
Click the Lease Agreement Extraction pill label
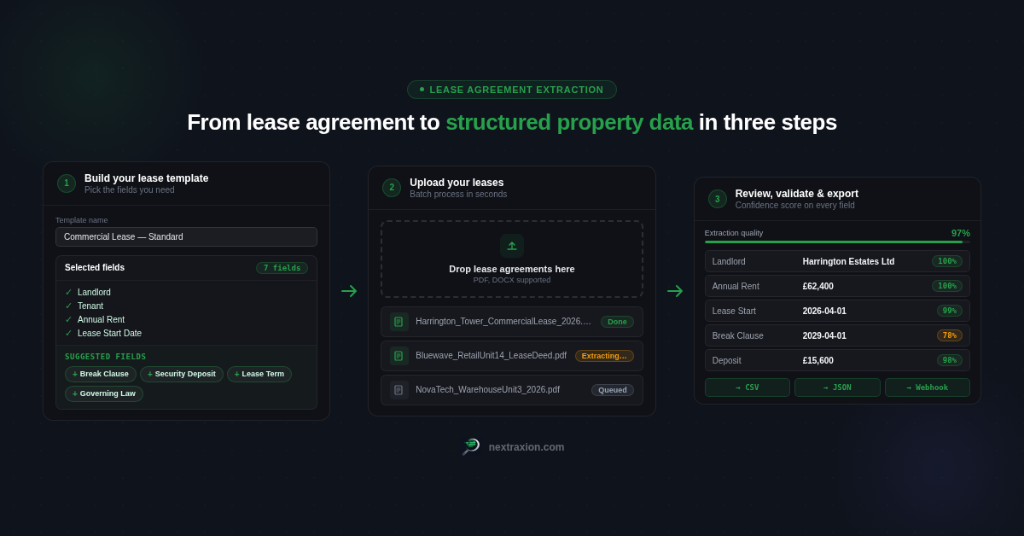click(512, 89)
